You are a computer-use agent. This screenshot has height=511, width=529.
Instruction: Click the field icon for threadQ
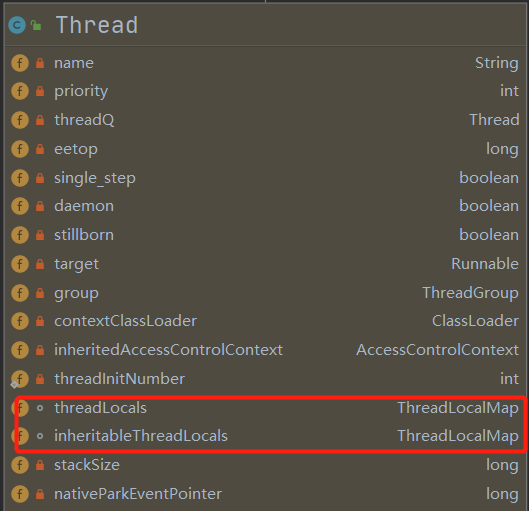point(20,120)
